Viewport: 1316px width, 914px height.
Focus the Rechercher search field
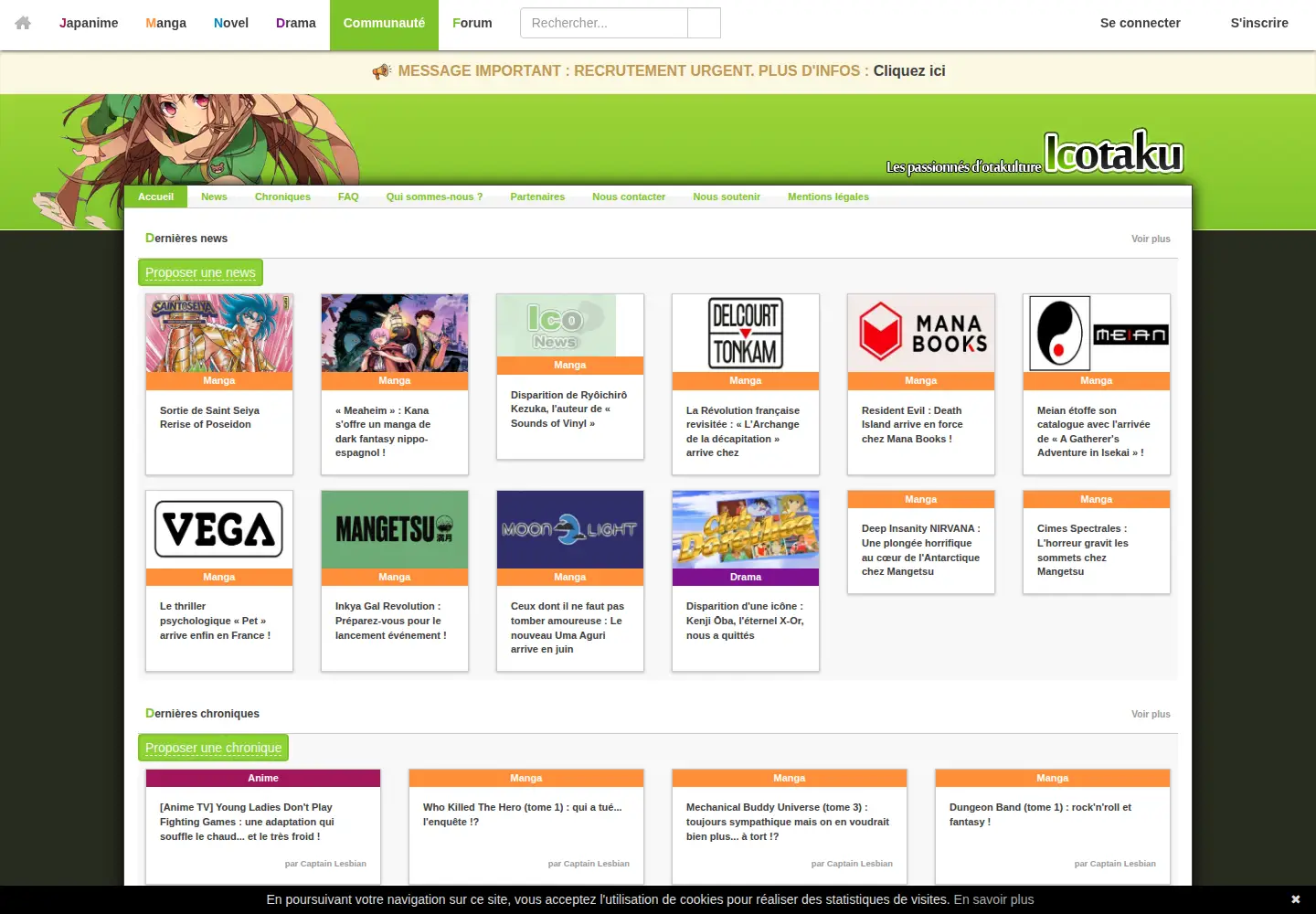tap(604, 23)
